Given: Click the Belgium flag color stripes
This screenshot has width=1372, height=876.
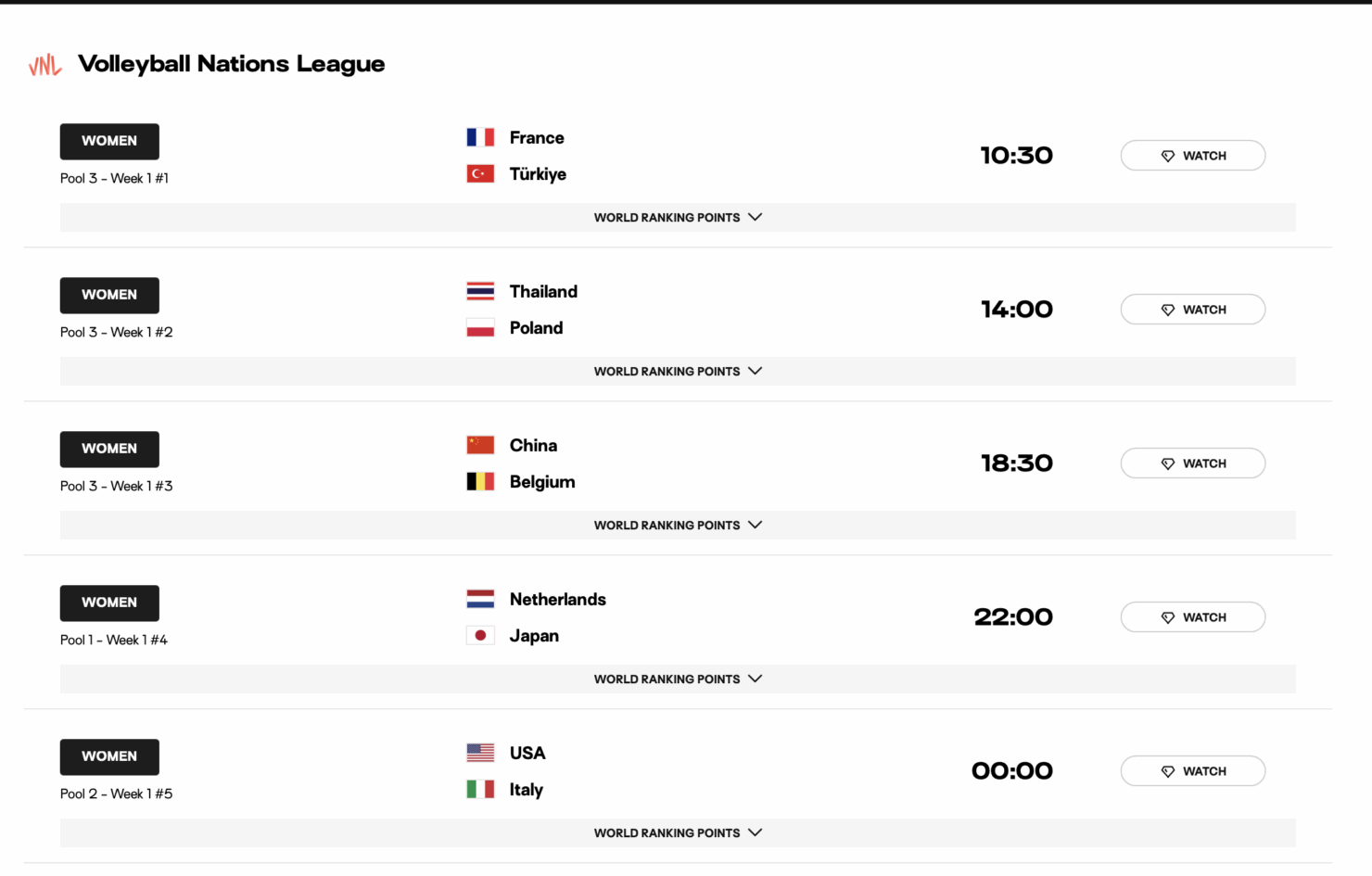Looking at the screenshot, I should pyautogui.click(x=480, y=481).
